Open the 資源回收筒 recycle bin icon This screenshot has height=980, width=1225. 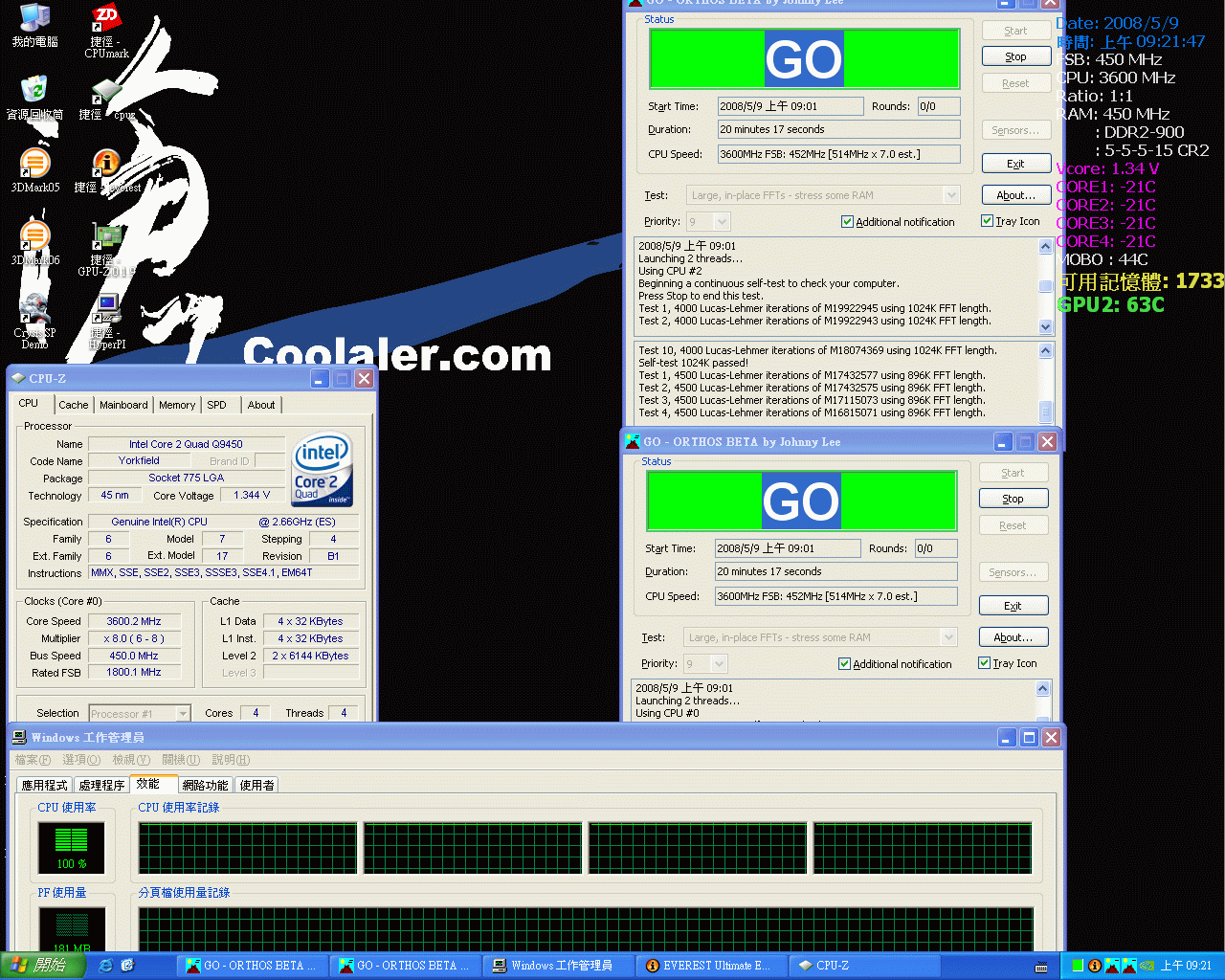pyautogui.click(x=34, y=98)
